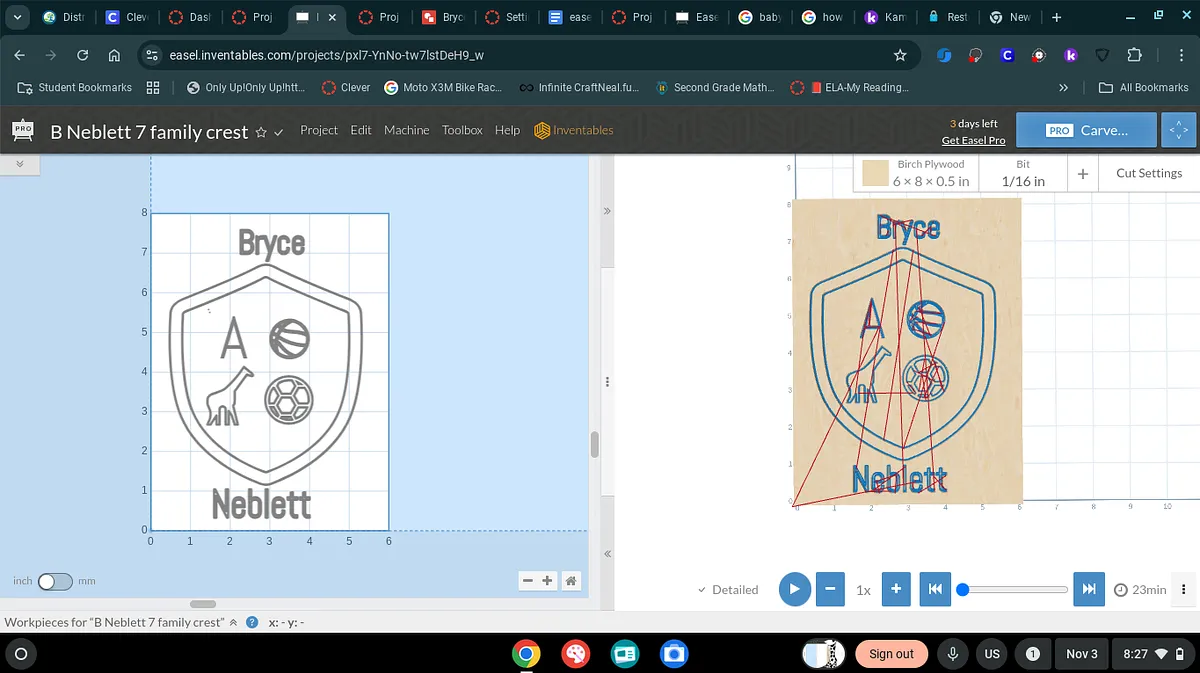Click the help question mark beside Workpieces

pos(252,622)
